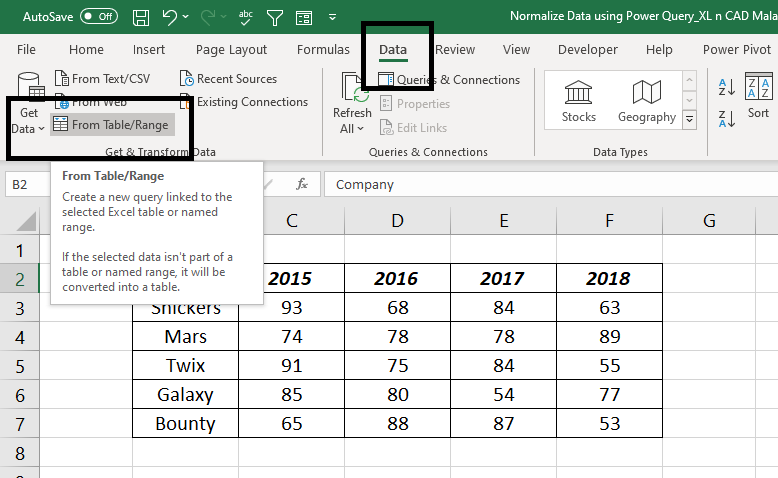Click the Refresh All icon

click(x=353, y=87)
